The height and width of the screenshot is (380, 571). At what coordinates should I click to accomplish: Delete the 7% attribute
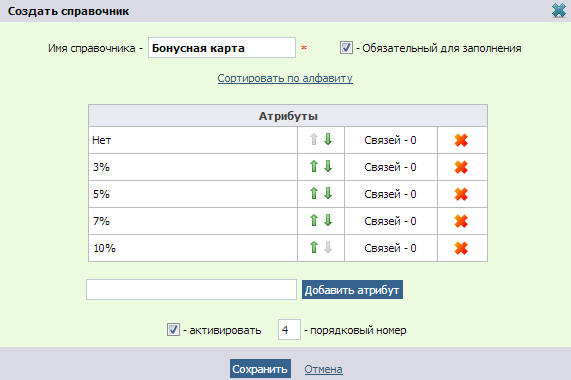[x=461, y=221]
